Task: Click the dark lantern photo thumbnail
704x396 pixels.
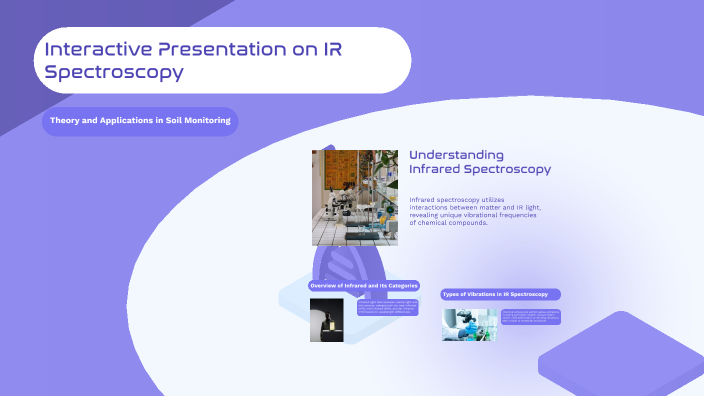Action: [326, 320]
